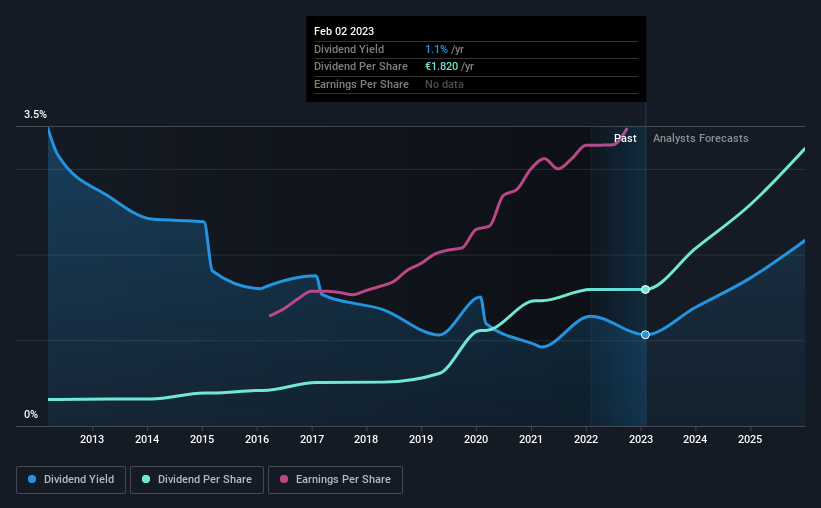
Task: Click the 2019 x-axis label
Action: pos(420,439)
